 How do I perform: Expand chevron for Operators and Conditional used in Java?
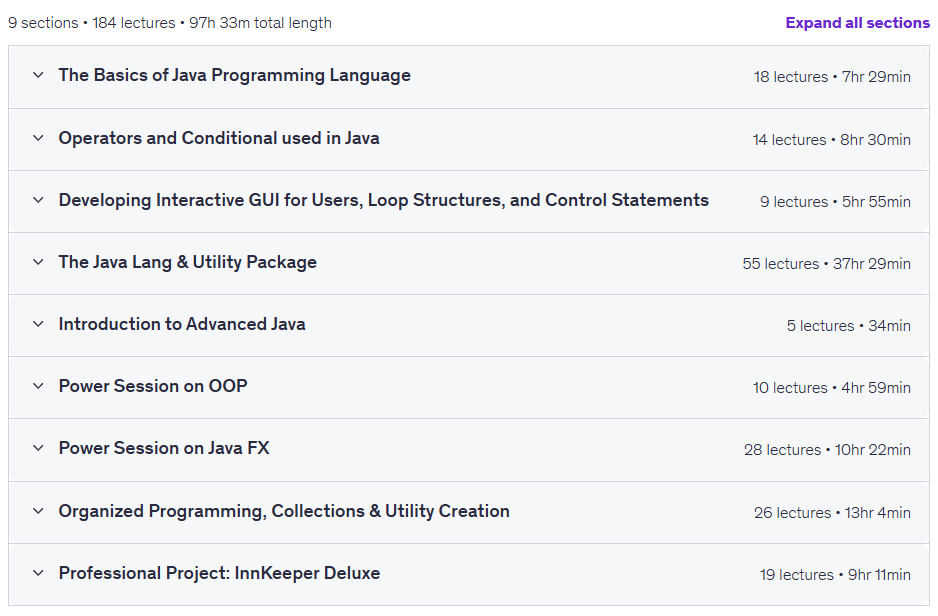pyautogui.click(x=38, y=138)
